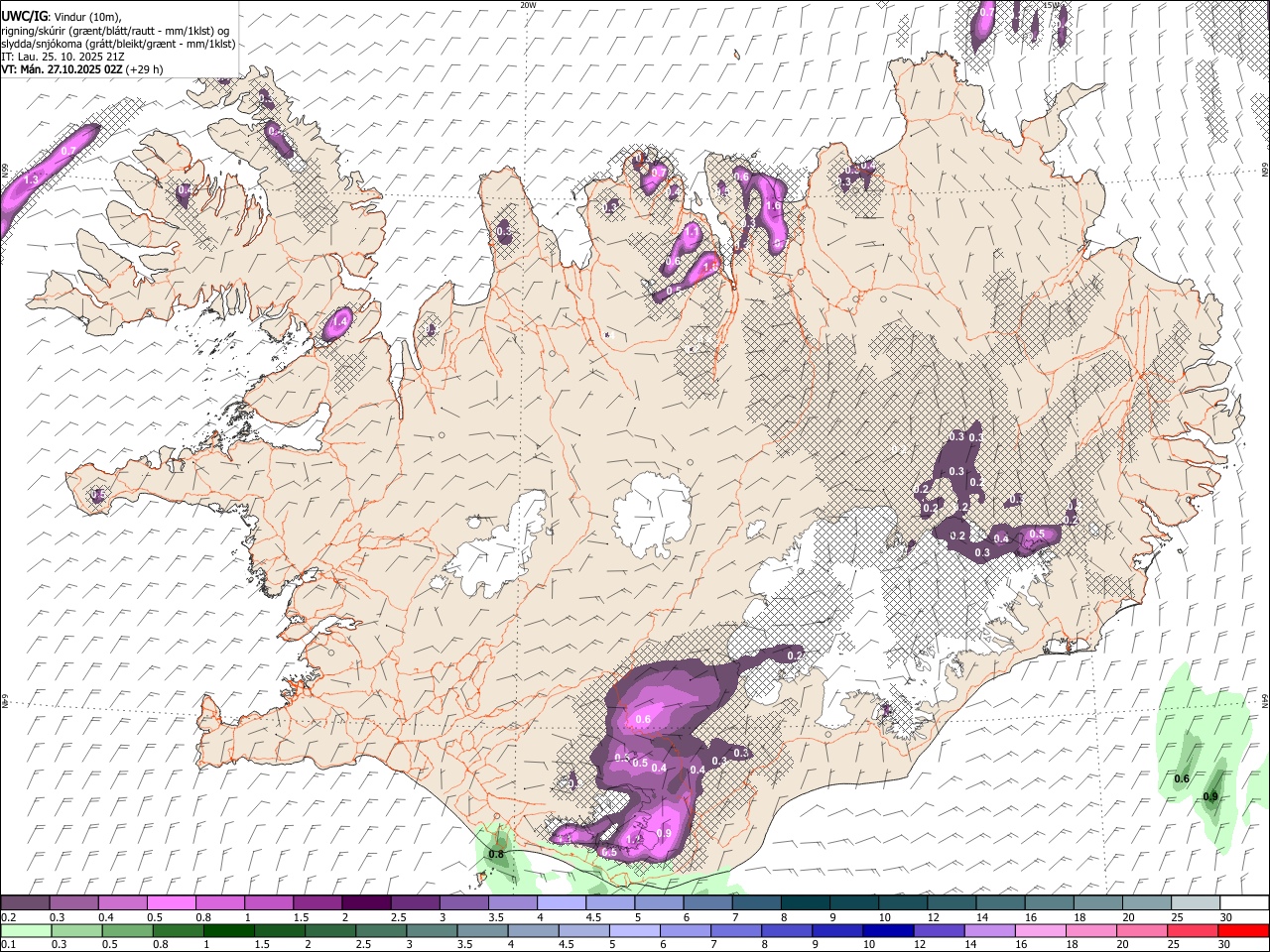
Task: Click the '0.2' label starting the upper scale
Action: click(x=8, y=917)
